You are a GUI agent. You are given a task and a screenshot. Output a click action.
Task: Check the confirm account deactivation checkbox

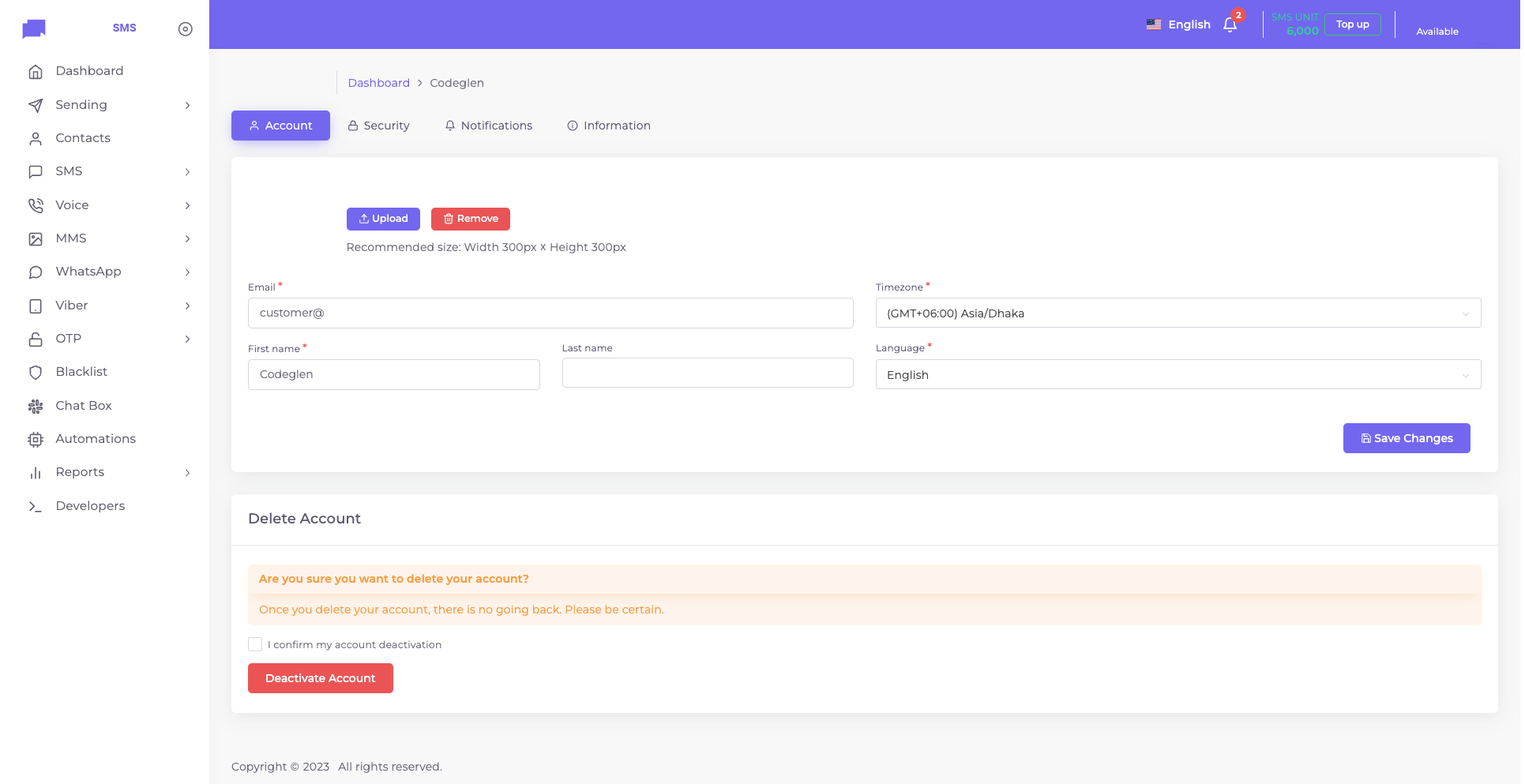click(255, 645)
